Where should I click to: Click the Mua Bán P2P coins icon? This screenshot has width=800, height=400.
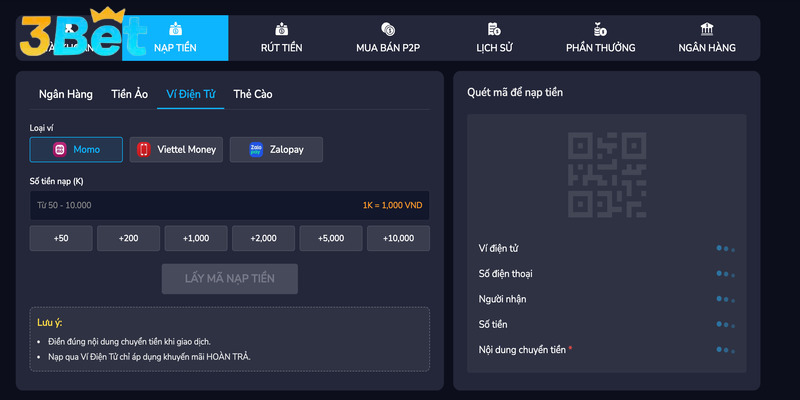[x=388, y=29]
